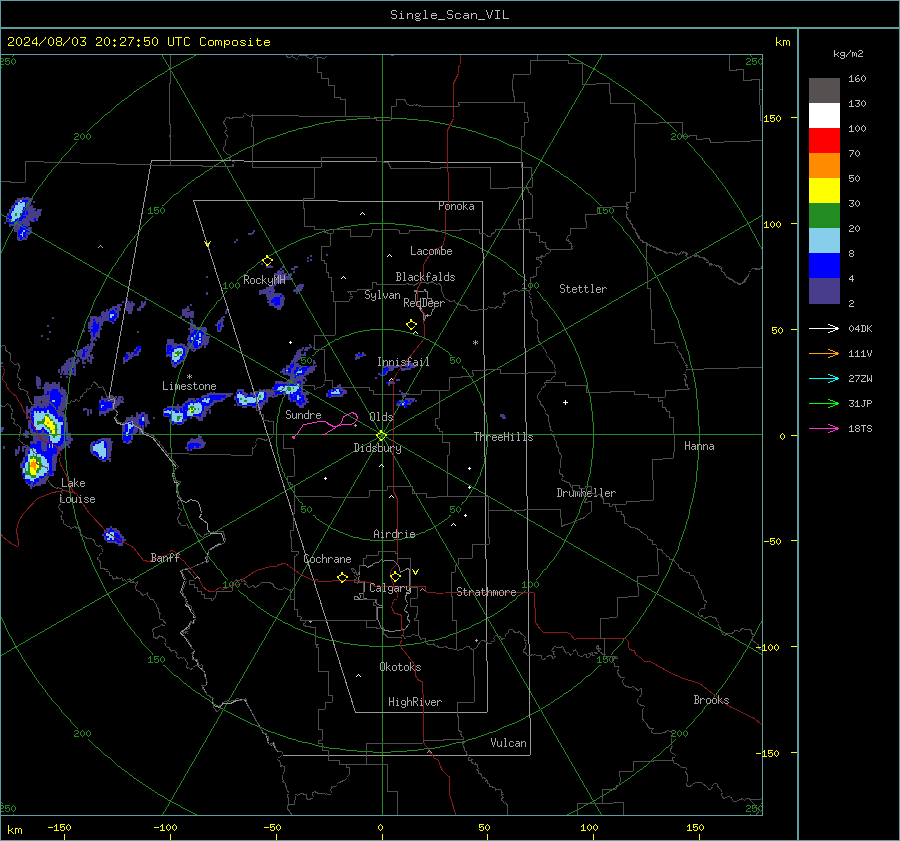900x841 pixels.
Task: Click the Innisfail city label
Action: 403,362
